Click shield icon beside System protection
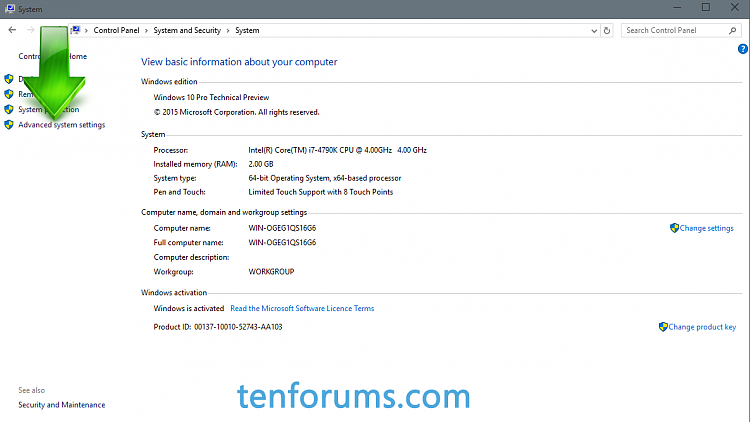The height and width of the screenshot is (422, 750). (x=9, y=109)
